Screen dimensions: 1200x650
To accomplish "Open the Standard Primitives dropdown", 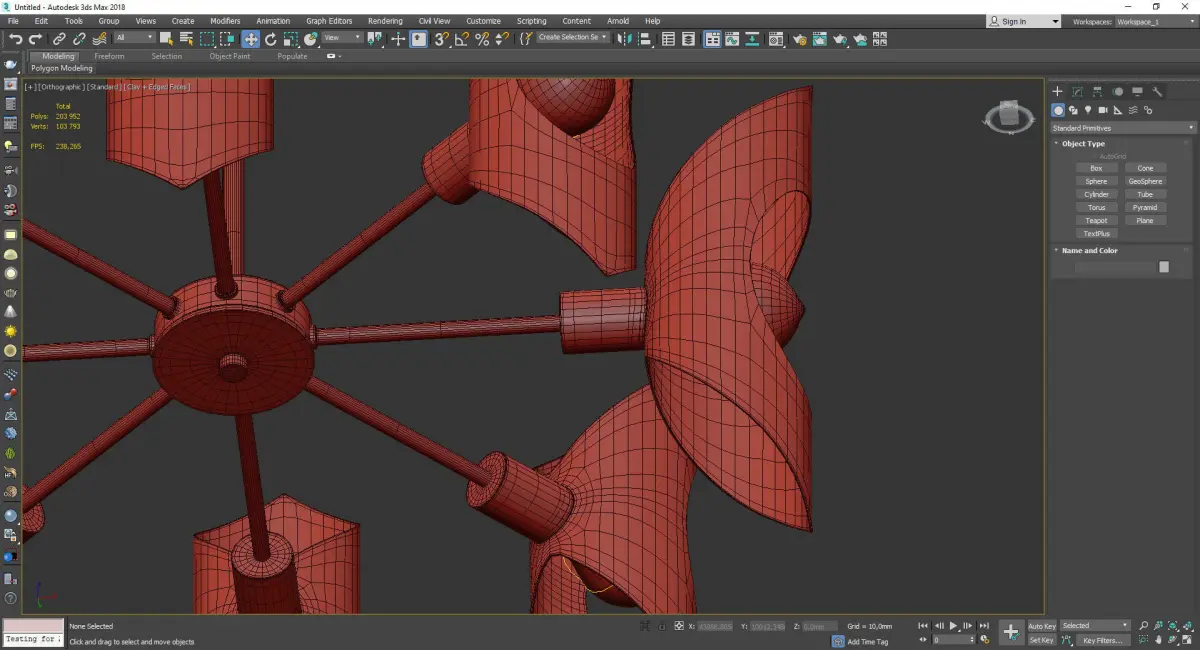I will pyautogui.click(x=1122, y=128).
